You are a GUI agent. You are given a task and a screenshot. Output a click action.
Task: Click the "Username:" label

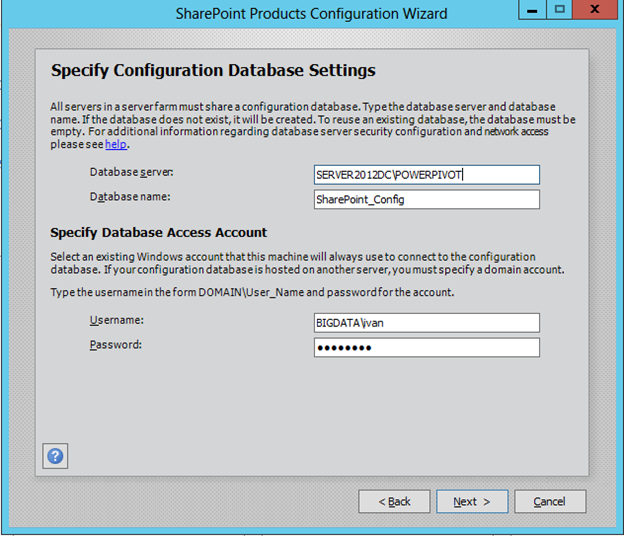click(x=116, y=319)
